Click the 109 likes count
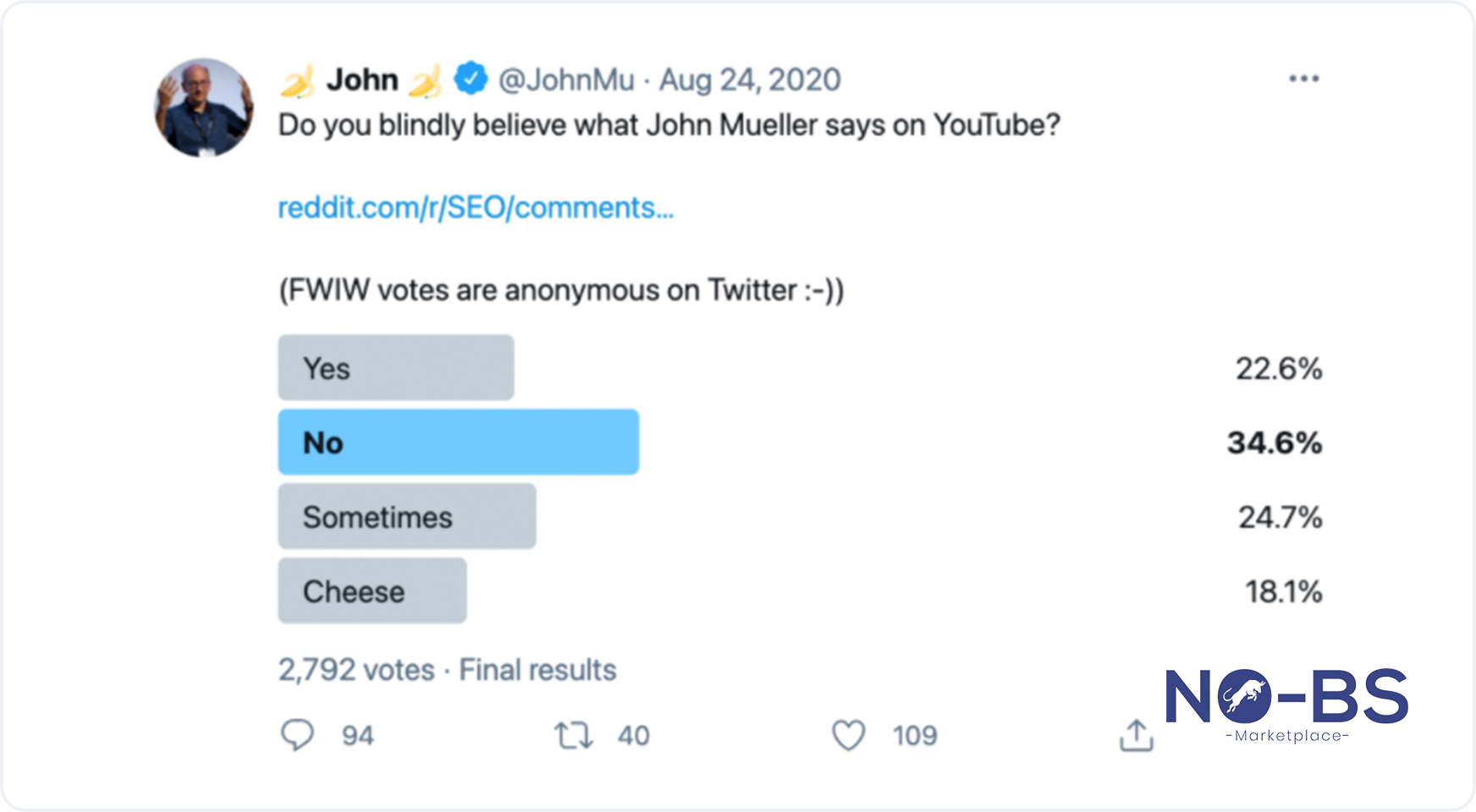This screenshot has width=1476, height=812. [915, 736]
